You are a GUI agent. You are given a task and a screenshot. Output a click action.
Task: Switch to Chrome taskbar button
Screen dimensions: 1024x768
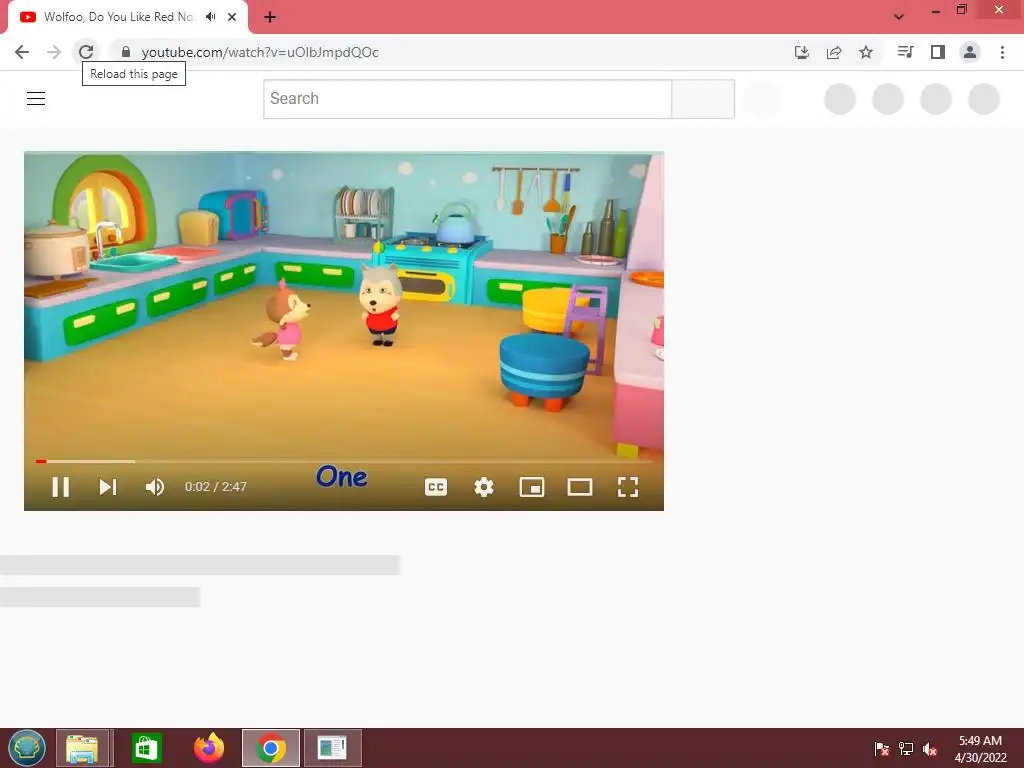271,748
